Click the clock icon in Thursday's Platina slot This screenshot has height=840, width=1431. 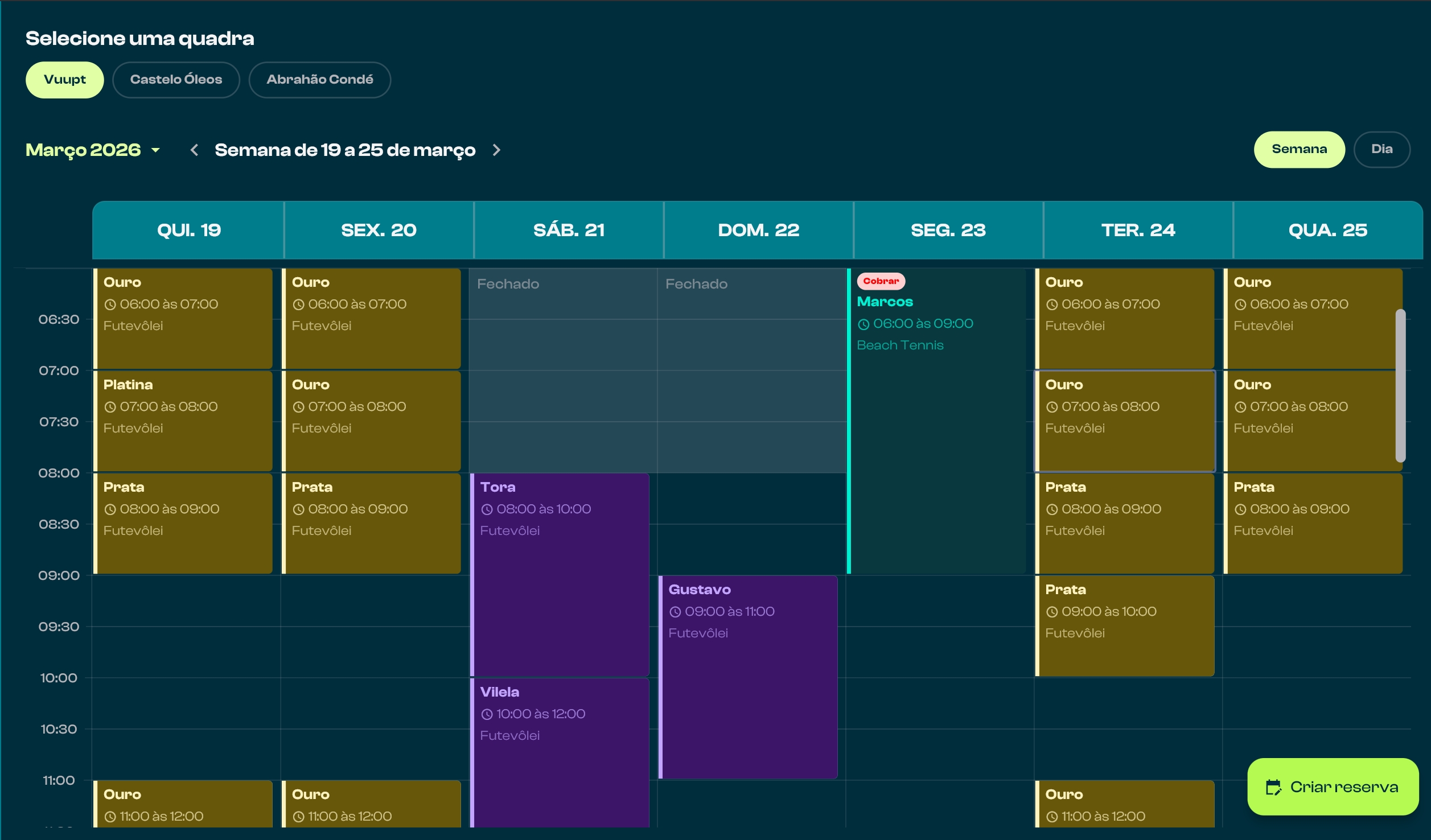tap(112, 406)
